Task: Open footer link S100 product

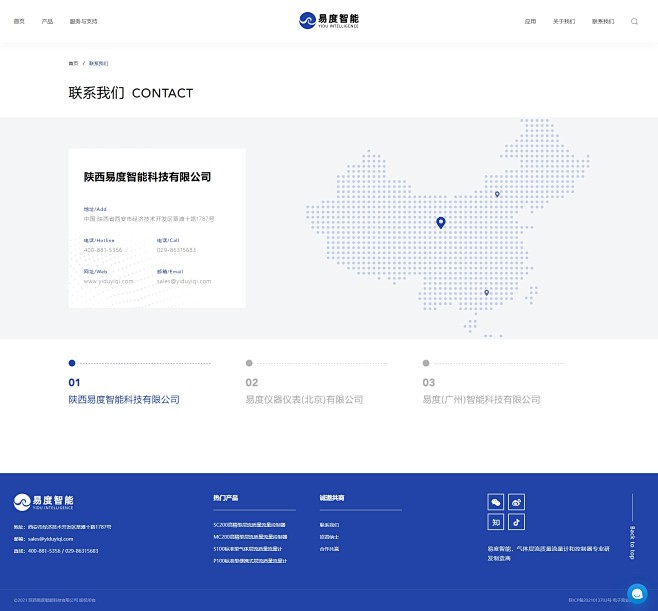Action: (x=248, y=549)
